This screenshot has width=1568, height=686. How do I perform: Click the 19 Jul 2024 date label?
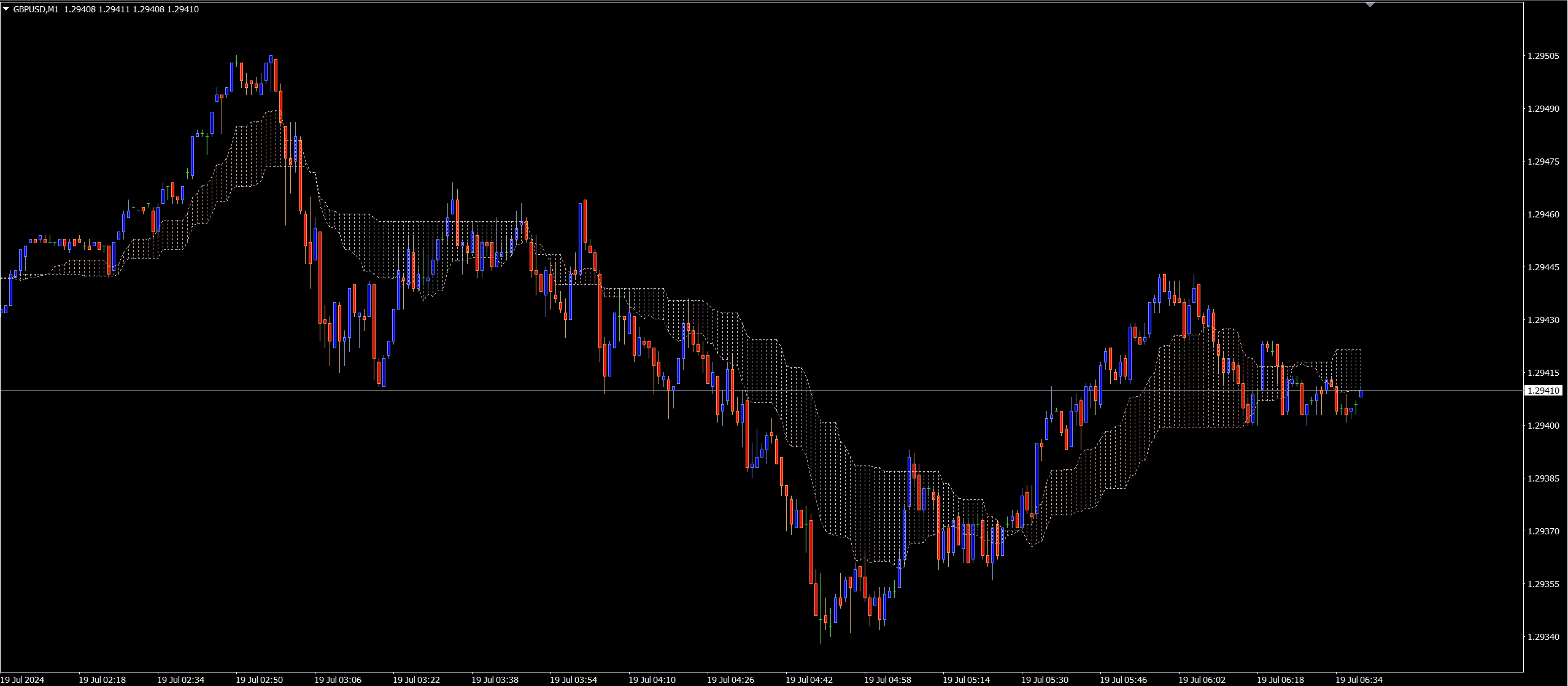[23, 680]
